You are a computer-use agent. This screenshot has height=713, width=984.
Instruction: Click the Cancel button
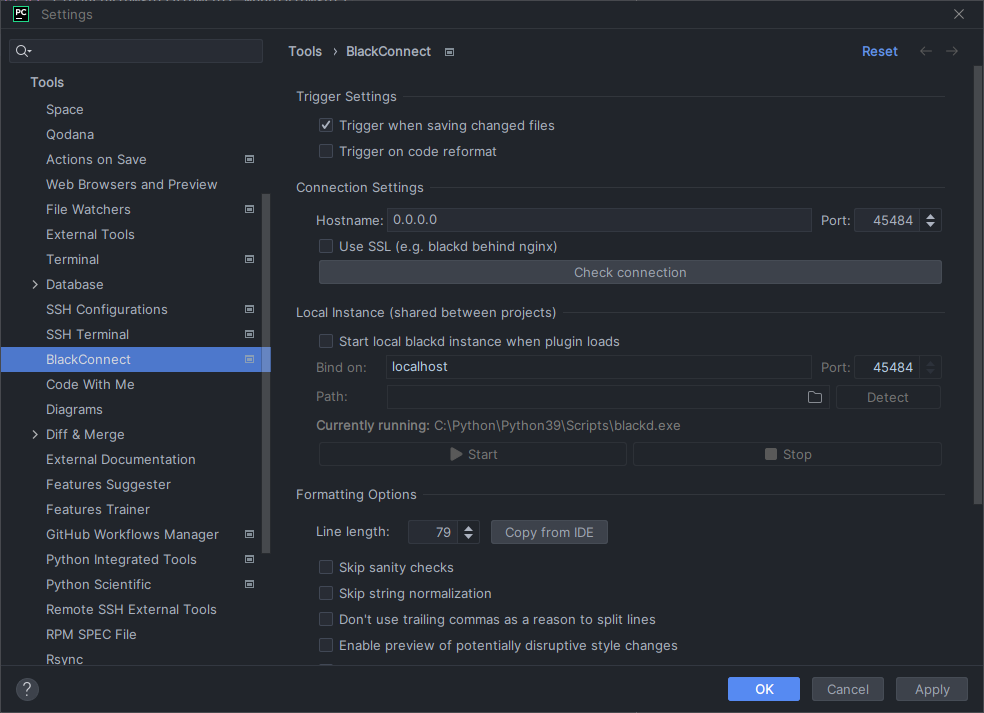(x=848, y=689)
